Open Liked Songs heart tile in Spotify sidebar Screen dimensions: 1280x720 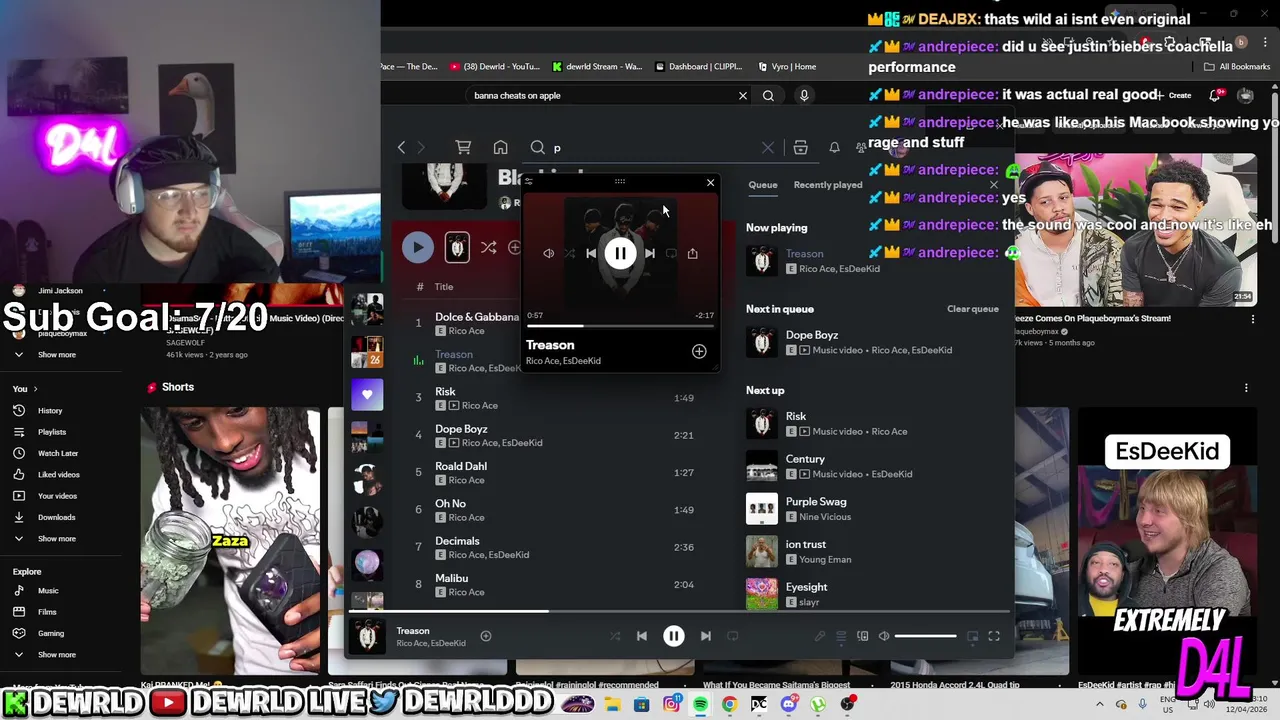367,394
